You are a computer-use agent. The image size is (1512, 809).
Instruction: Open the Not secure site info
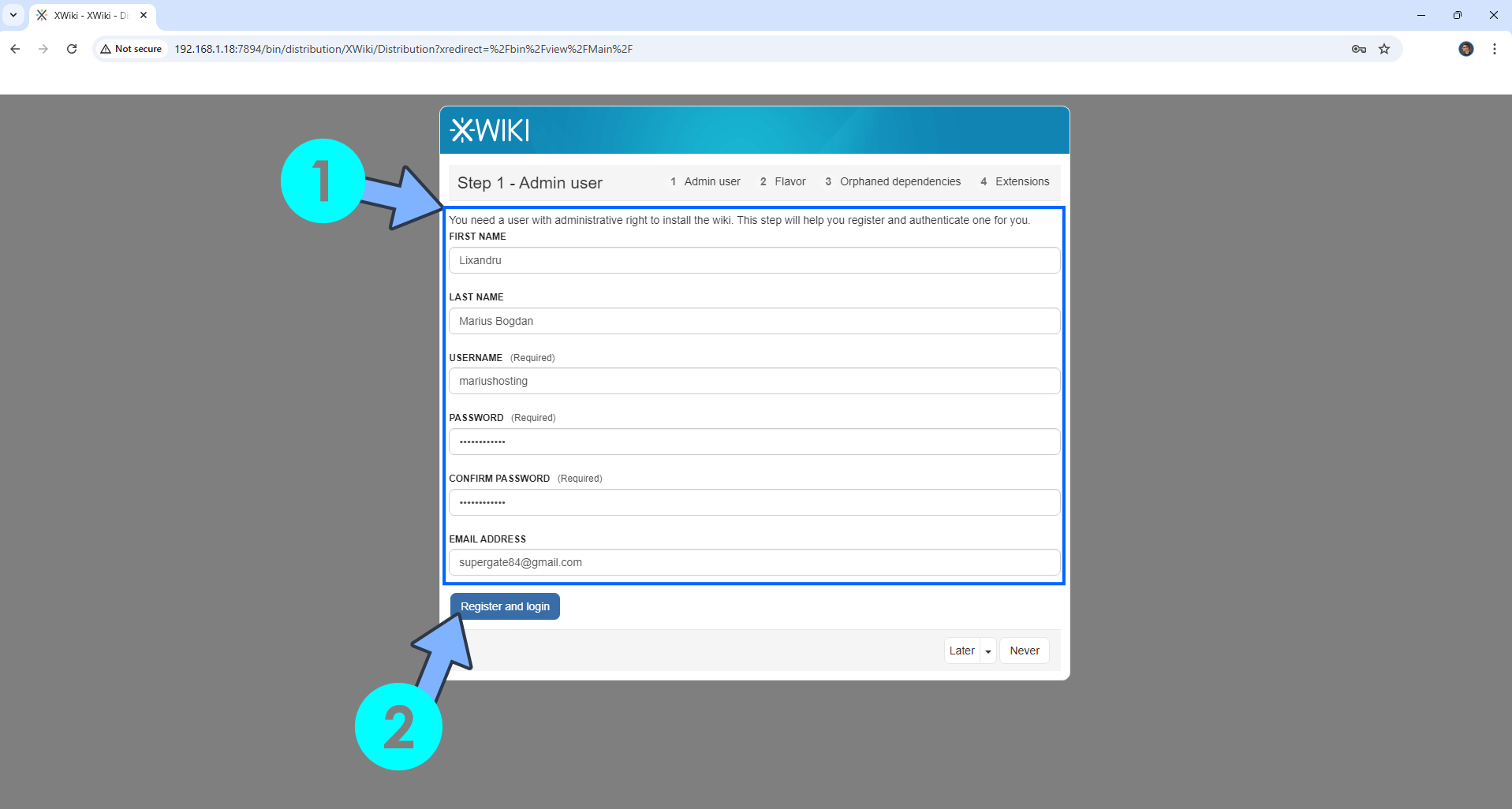132,49
